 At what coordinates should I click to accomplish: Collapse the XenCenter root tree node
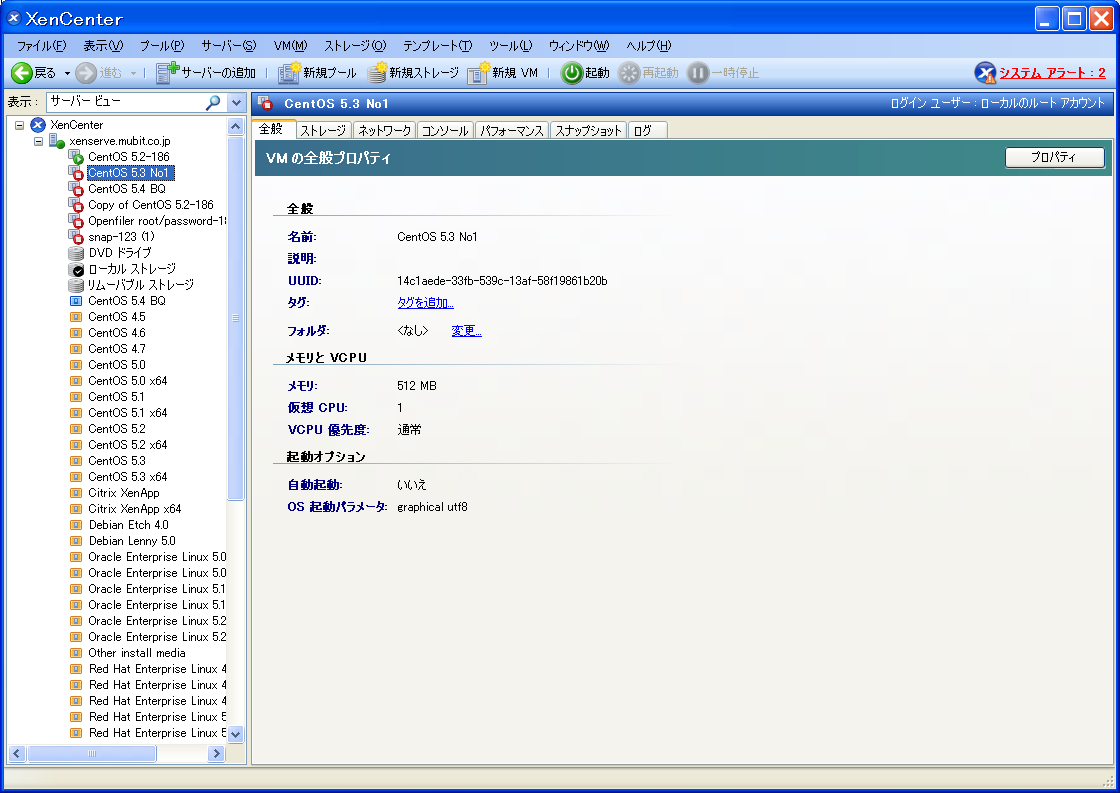(x=19, y=125)
